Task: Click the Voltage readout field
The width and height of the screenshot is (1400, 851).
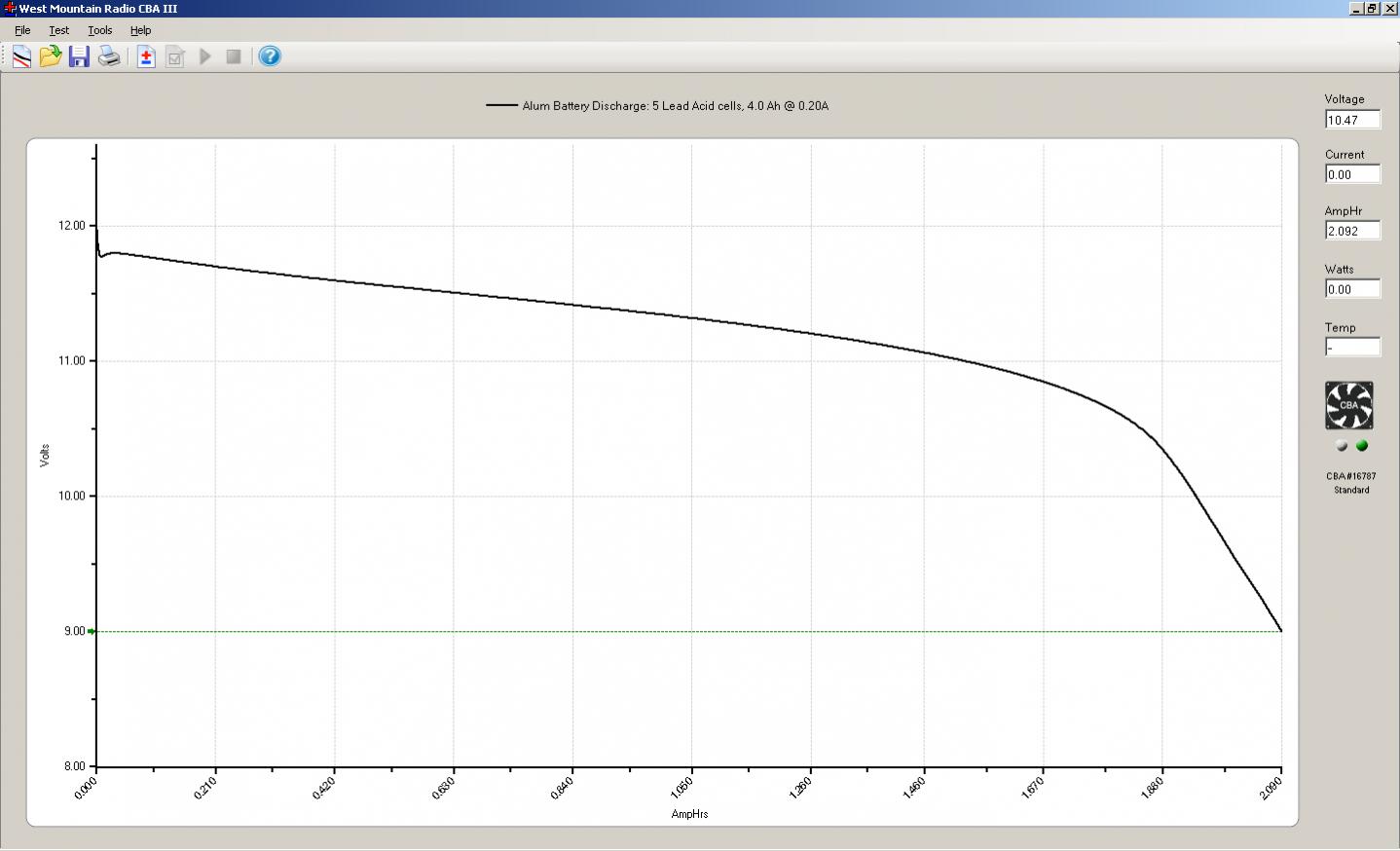Action: pyautogui.click(x=1352, y=120)
